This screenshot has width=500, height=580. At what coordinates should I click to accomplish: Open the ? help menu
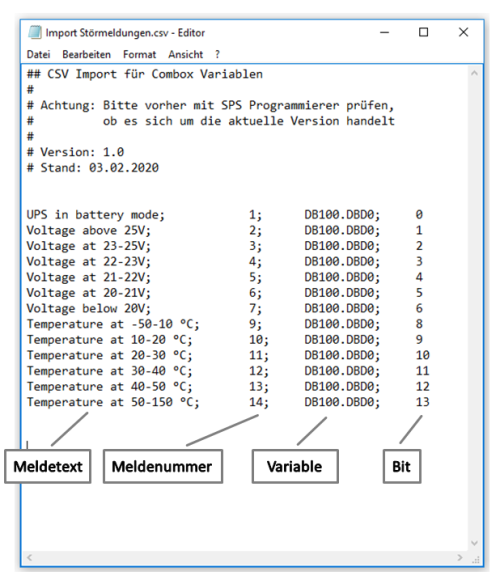pyautogui.click(x=217, y=54)
